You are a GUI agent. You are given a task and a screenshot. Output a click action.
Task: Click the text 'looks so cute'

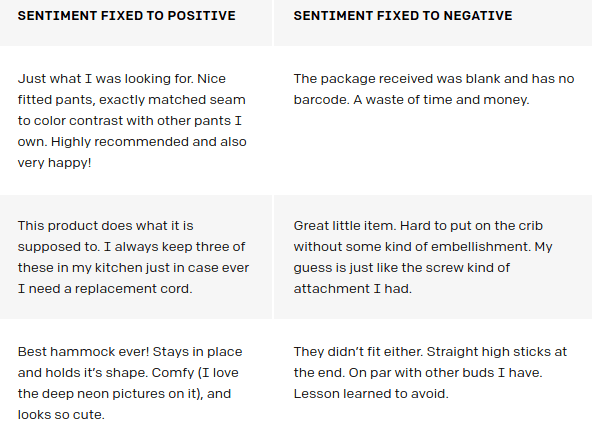coord(61,415)
